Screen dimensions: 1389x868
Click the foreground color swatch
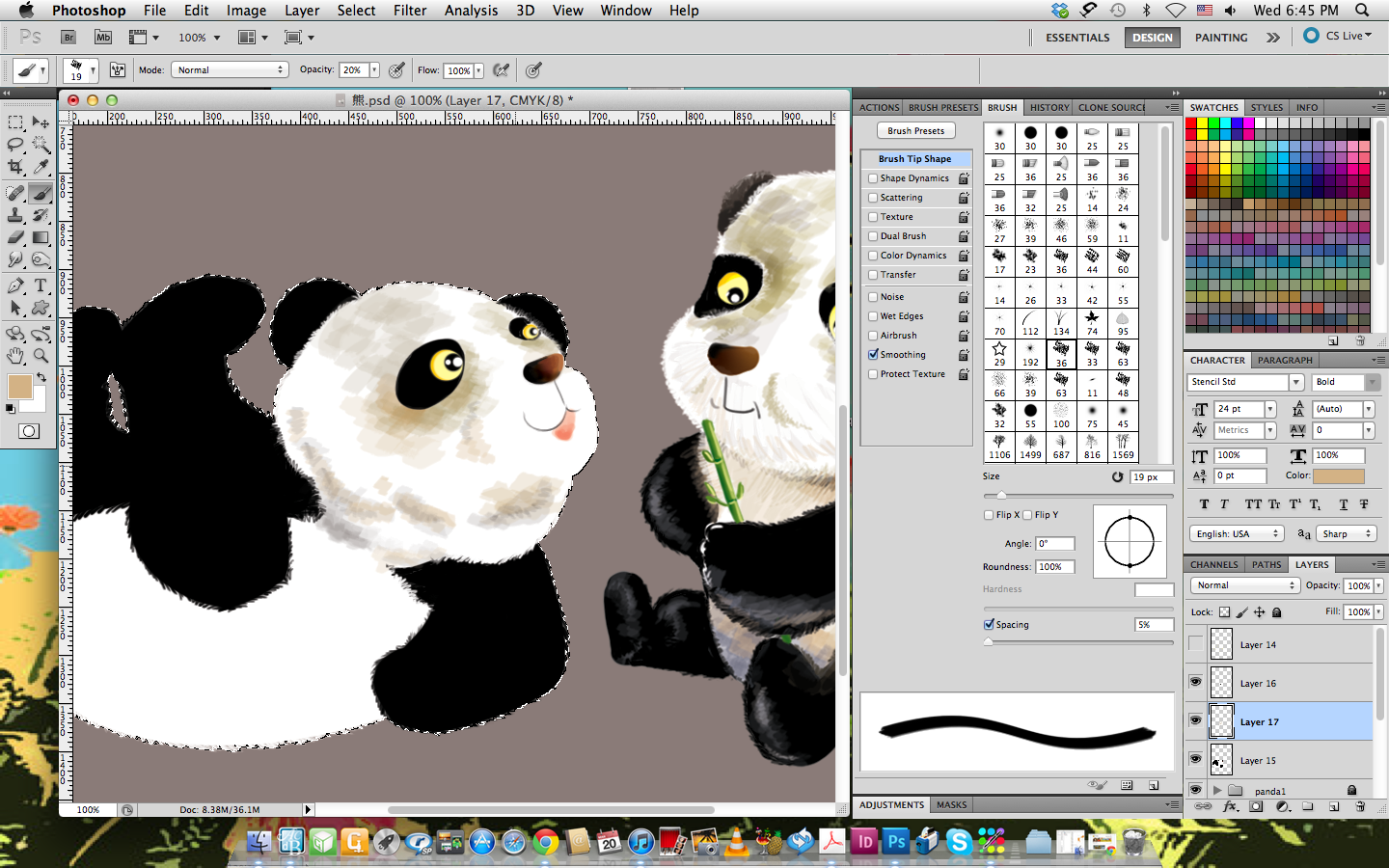[x=19, y=387]
